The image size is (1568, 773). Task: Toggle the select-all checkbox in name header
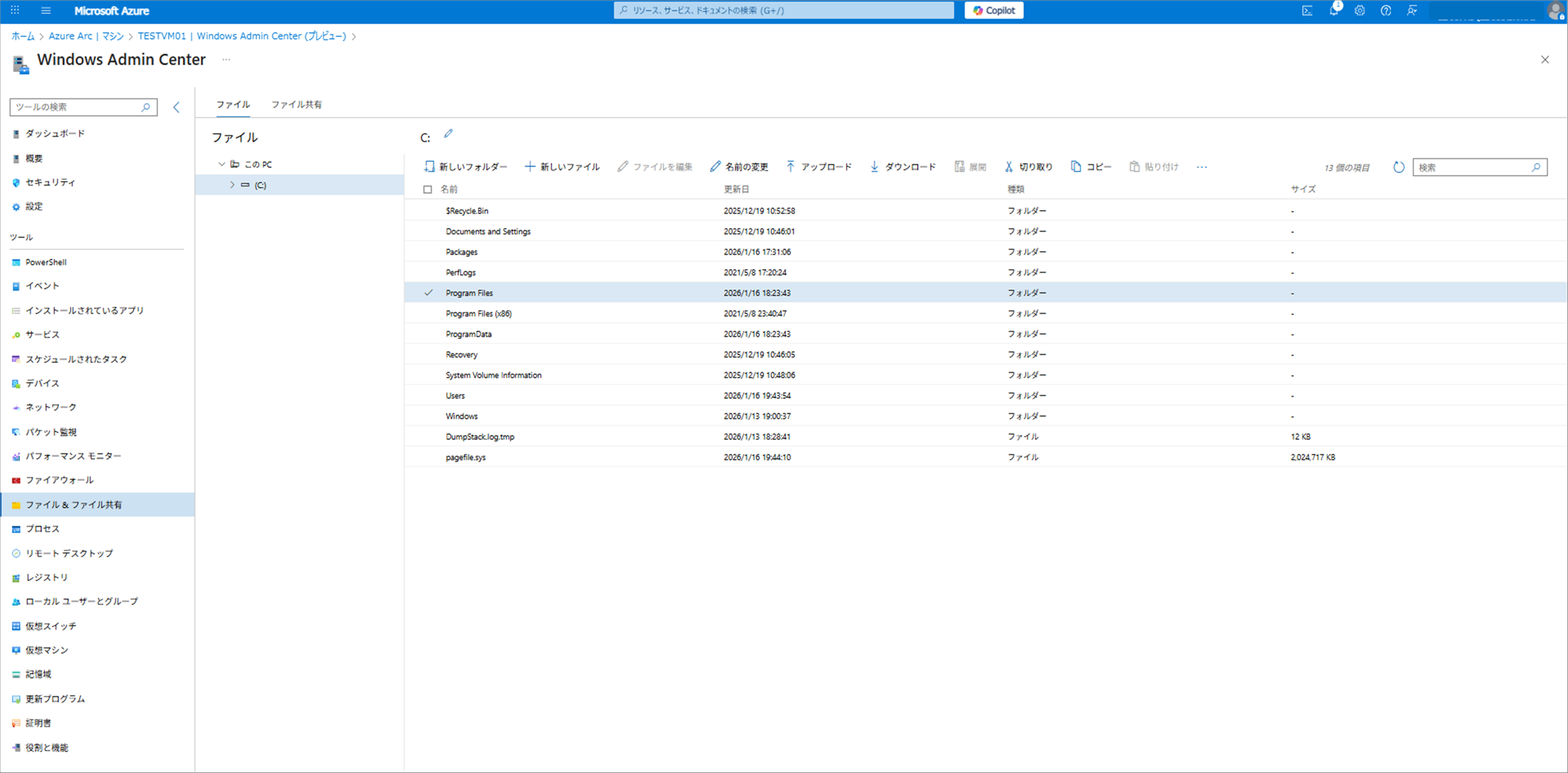click(x=427, y=189)
